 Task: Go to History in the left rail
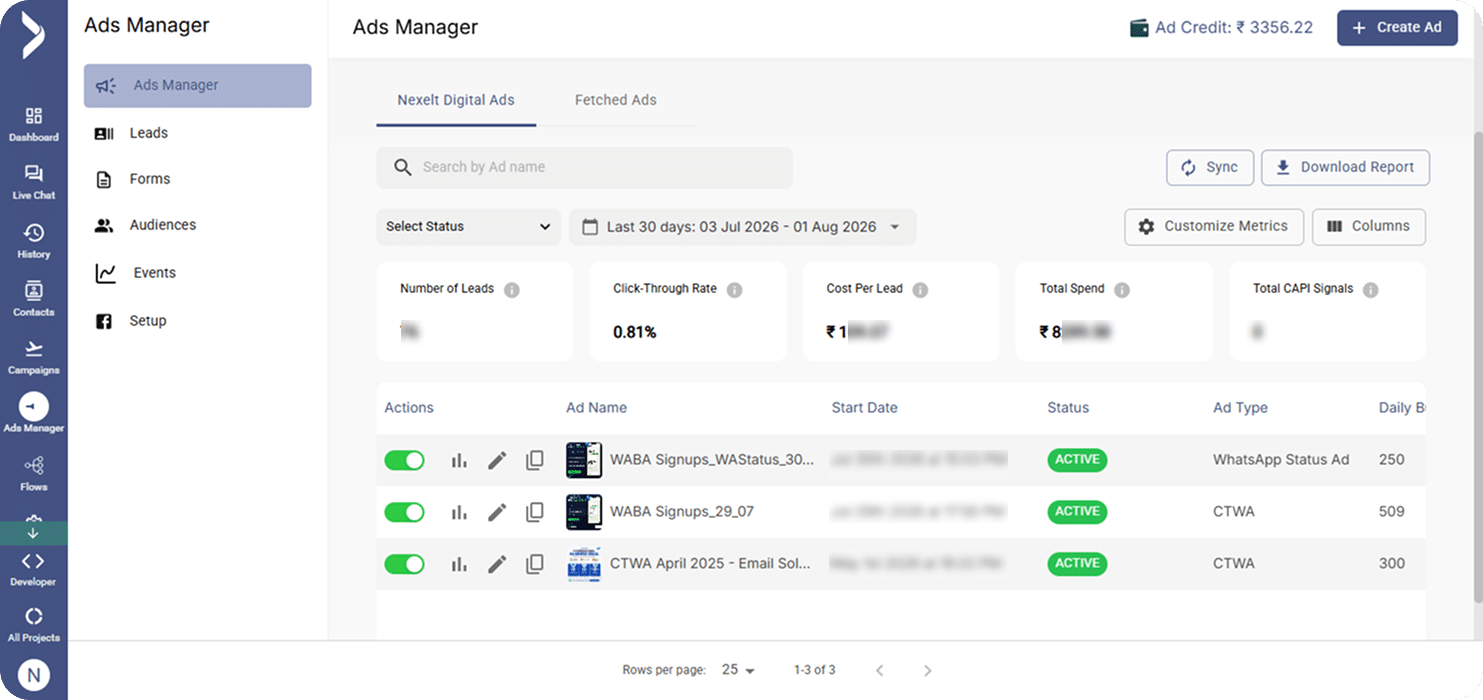click(x=34, y=241)
